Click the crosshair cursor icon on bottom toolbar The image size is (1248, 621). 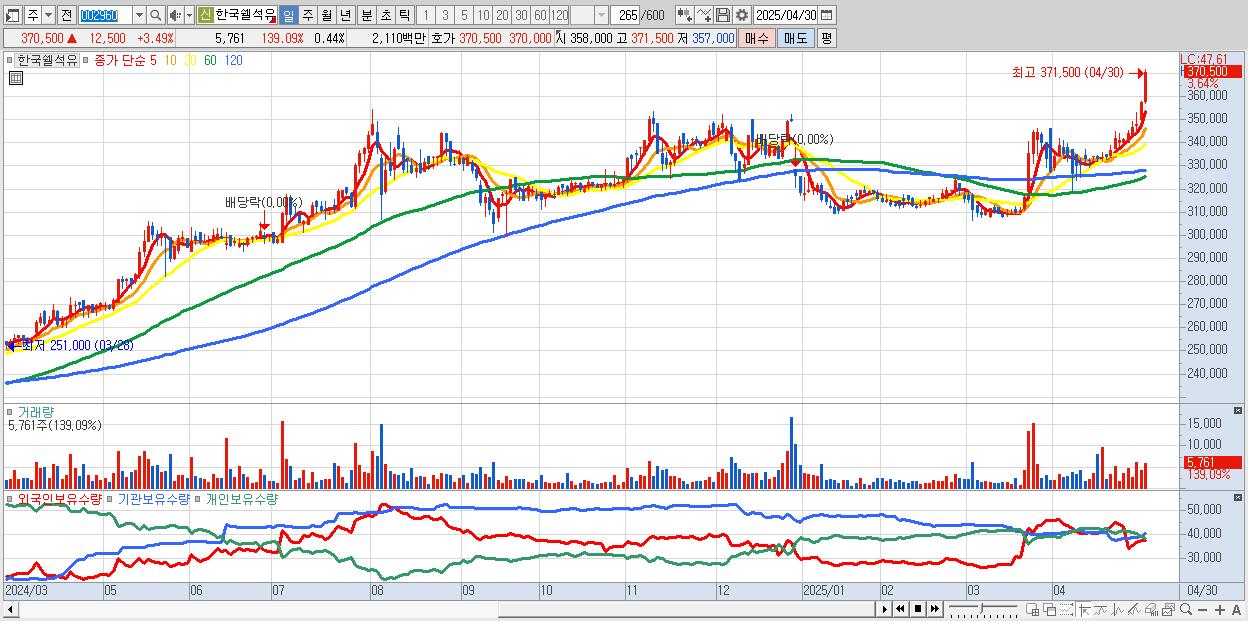1084,609
